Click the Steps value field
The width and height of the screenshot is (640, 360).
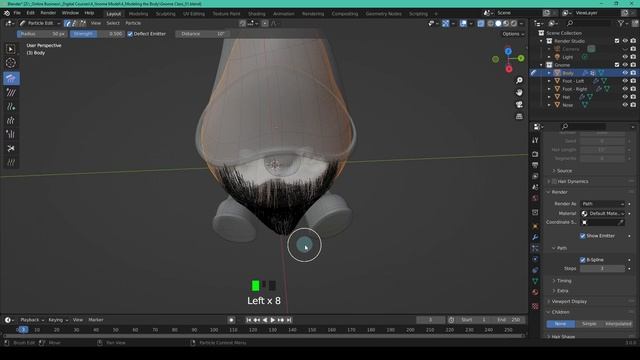[x=602, y=269]
